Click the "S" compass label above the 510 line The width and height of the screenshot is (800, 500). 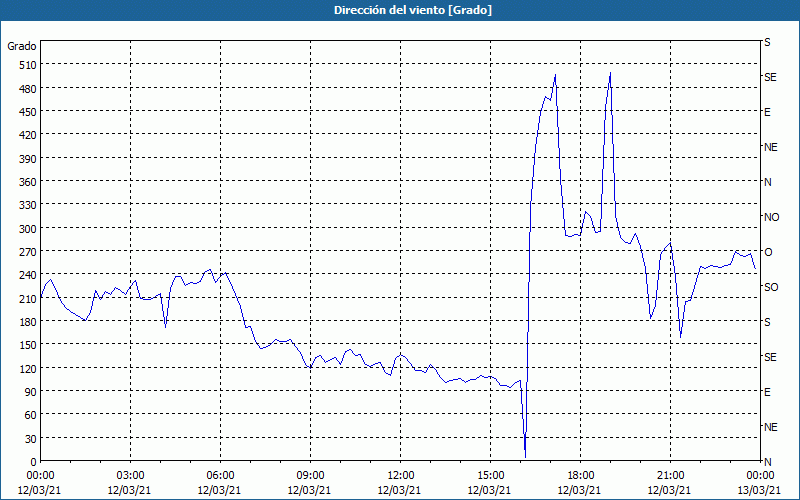[767, 42]
